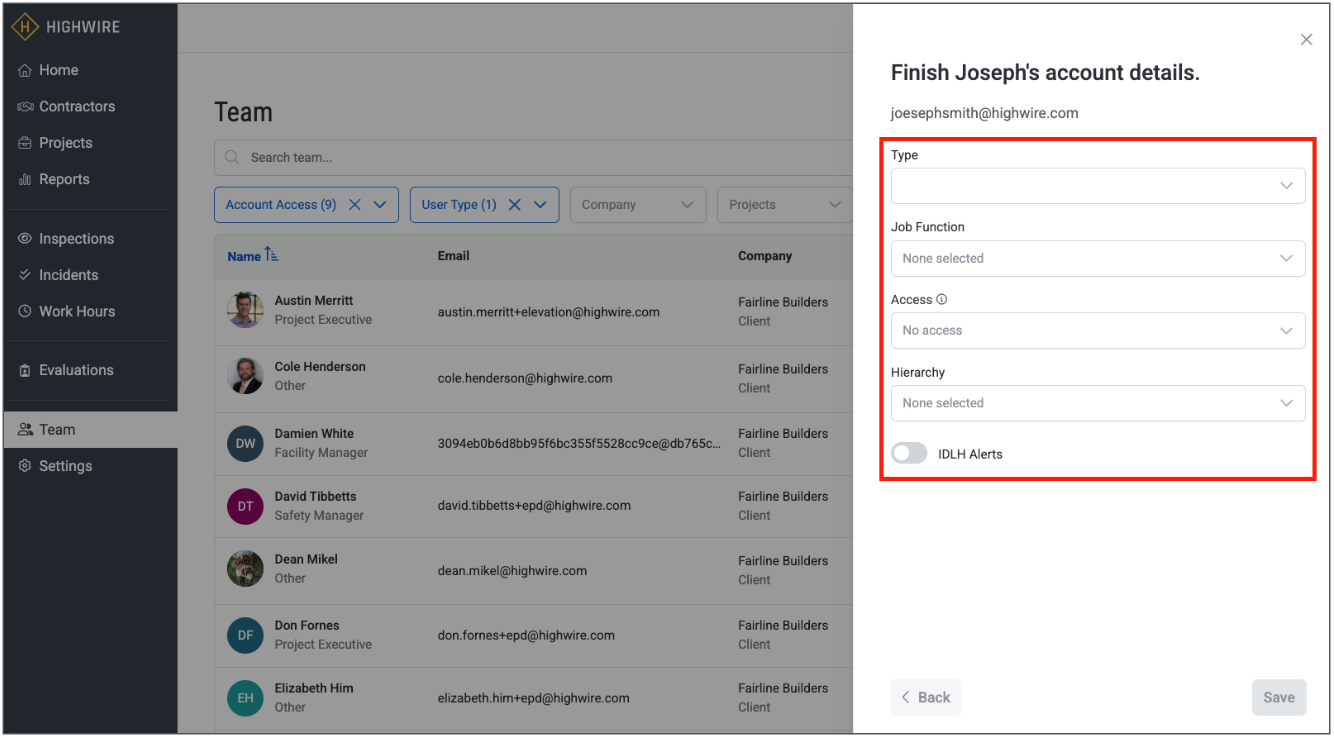Click Austin Merritt's profile photo
The height and width of the screenshot is (738, 1334).
click(245, 310)
